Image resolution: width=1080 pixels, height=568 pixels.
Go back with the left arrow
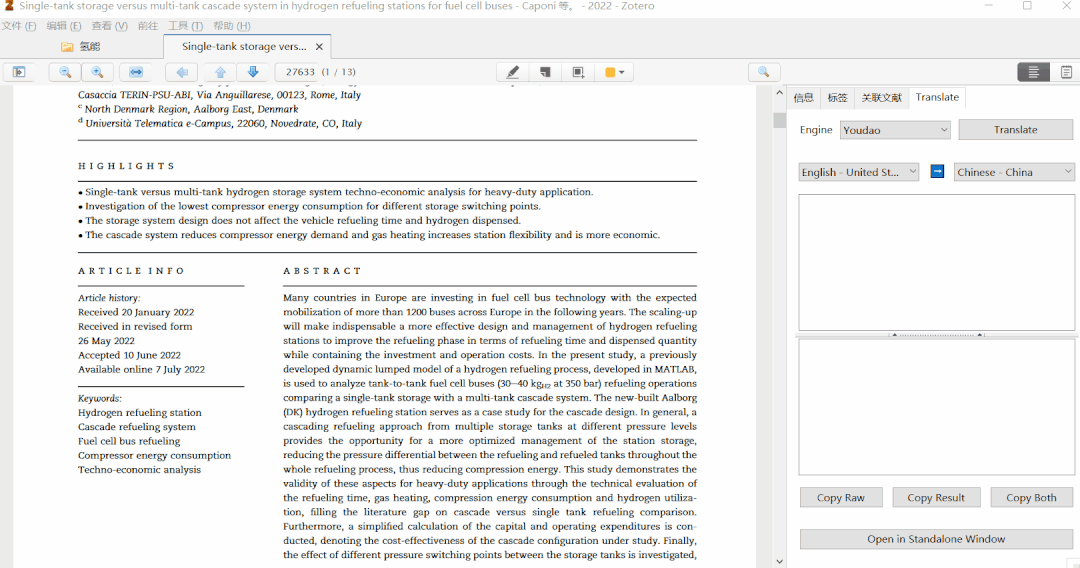pos(181,72)
